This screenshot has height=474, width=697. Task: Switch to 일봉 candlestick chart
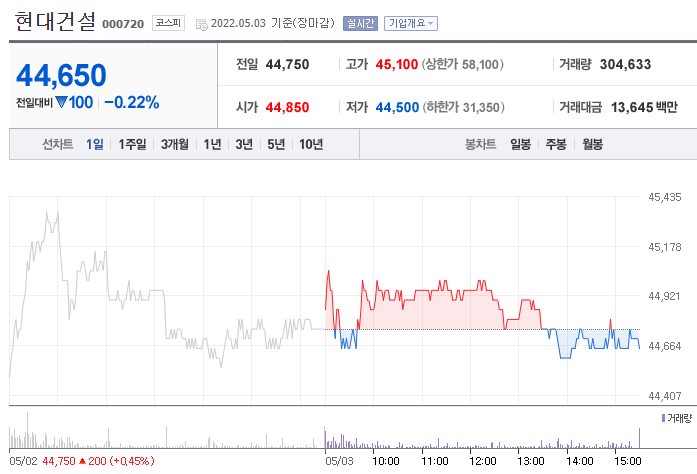pyautogui.click(x=521, y=144)
